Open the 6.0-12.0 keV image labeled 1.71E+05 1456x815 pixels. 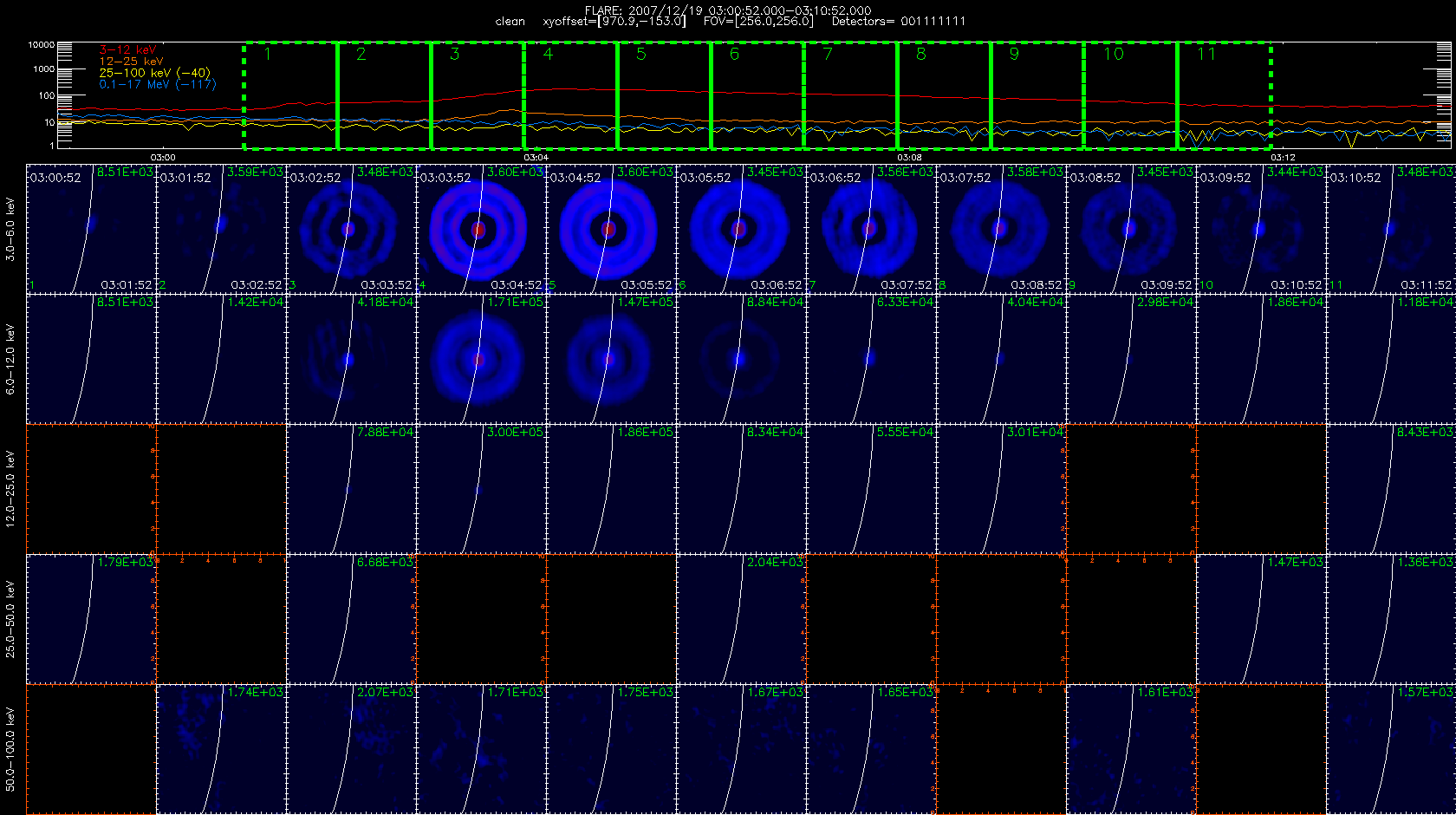pyautogui.click(x=481, y=359)
